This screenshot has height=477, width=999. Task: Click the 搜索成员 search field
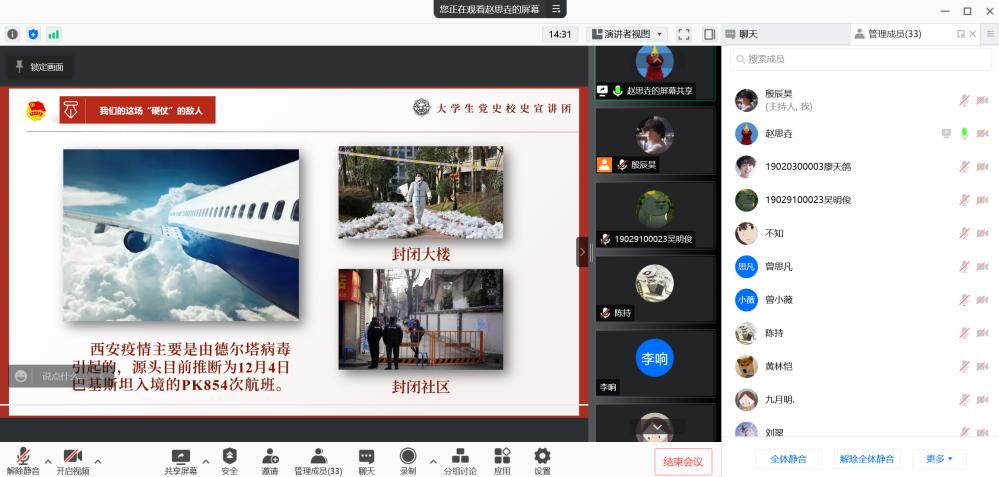pos(860,60)
